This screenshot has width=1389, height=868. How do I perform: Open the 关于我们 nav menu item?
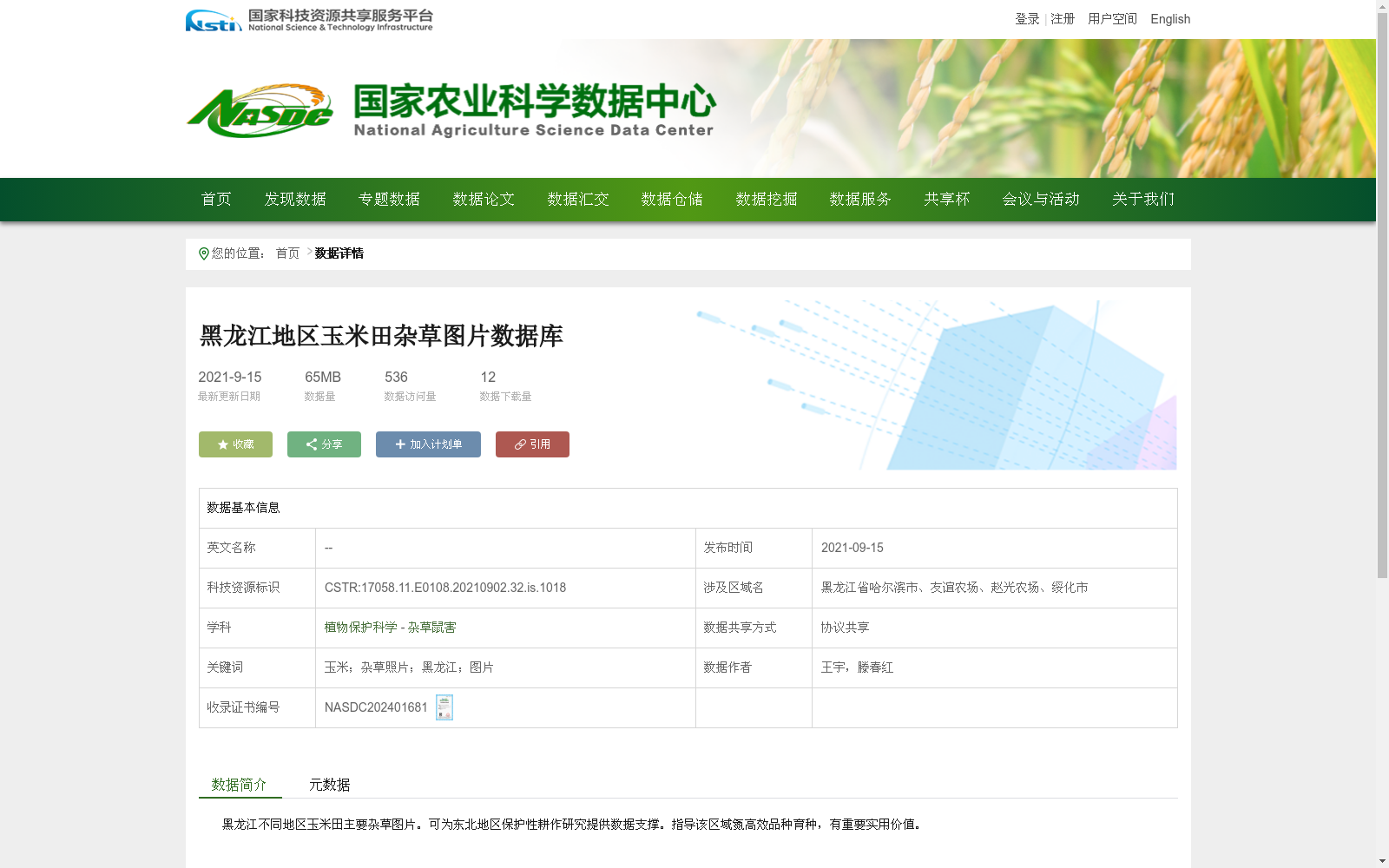pos(1143,200)
